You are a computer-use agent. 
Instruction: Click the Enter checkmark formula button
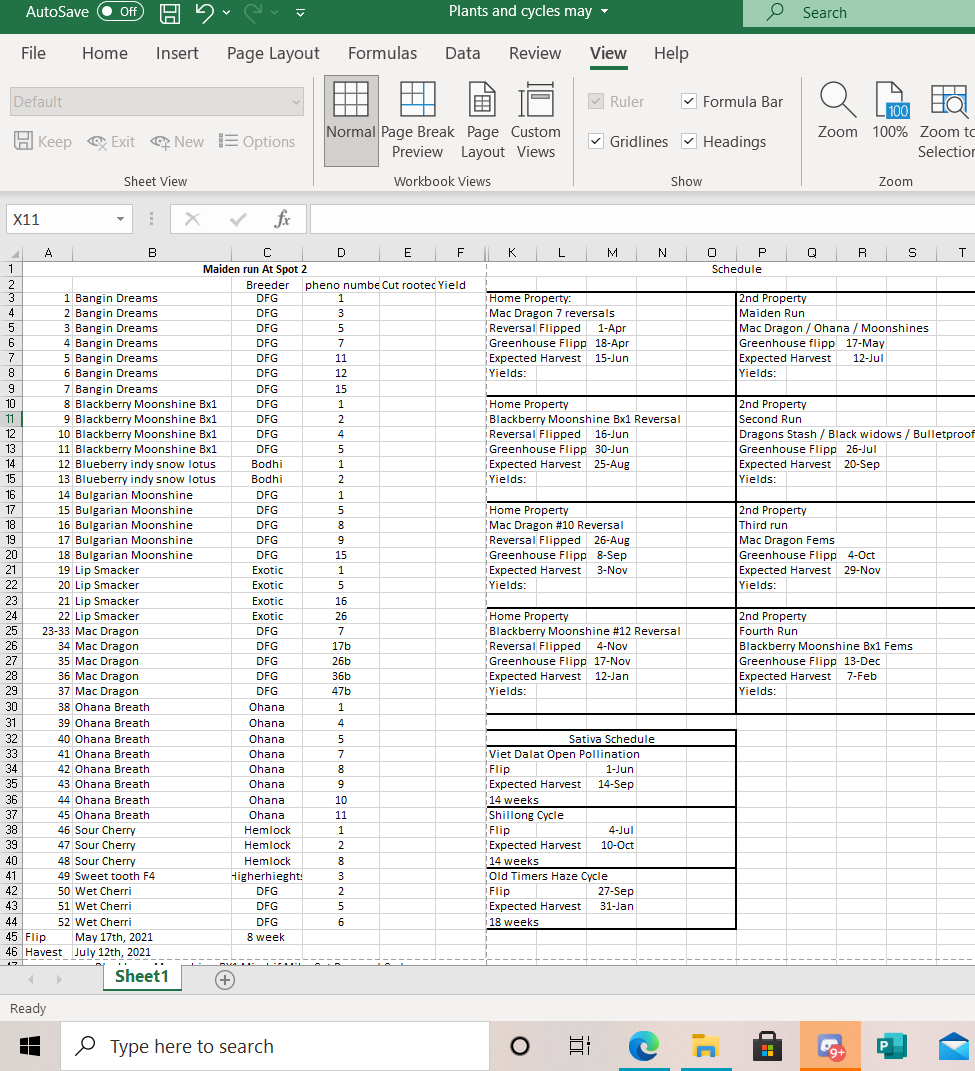[x=238, y=219]
